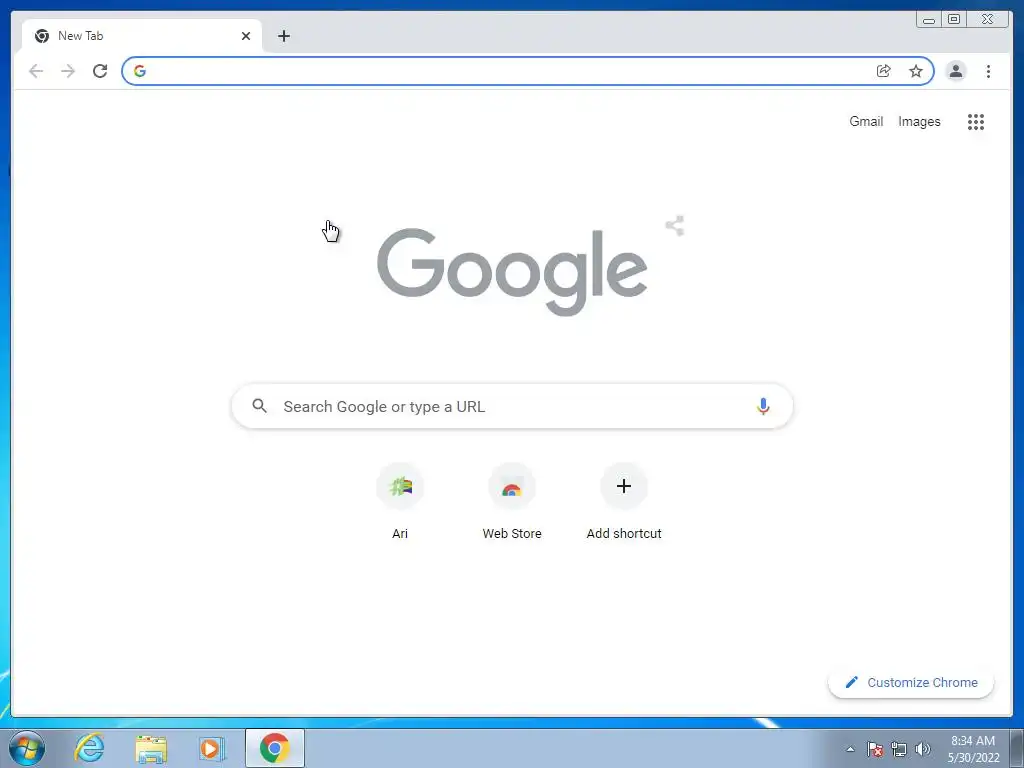Viewport: 1024px width, 768px height.
Task: Click Customize Chrome button
Action: point(911,682)
